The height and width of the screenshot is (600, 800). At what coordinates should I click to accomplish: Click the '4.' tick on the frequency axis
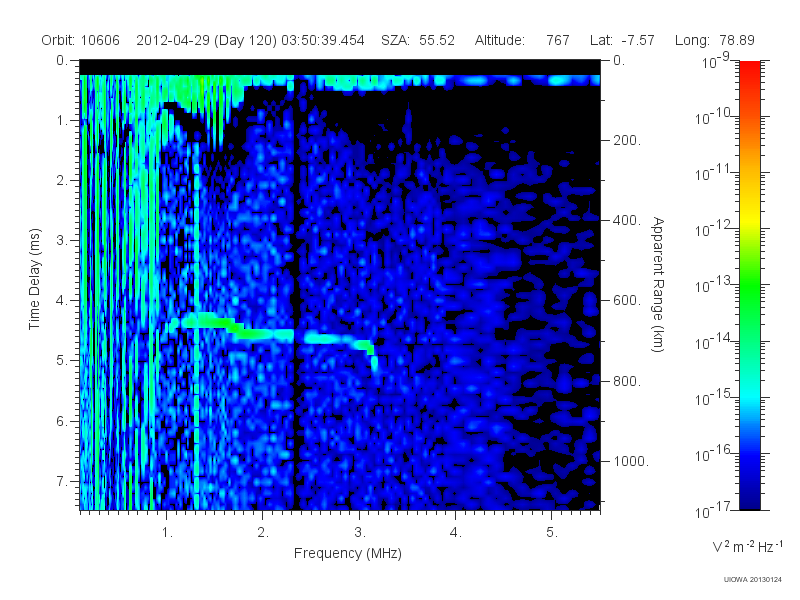(x=456, y=532)
